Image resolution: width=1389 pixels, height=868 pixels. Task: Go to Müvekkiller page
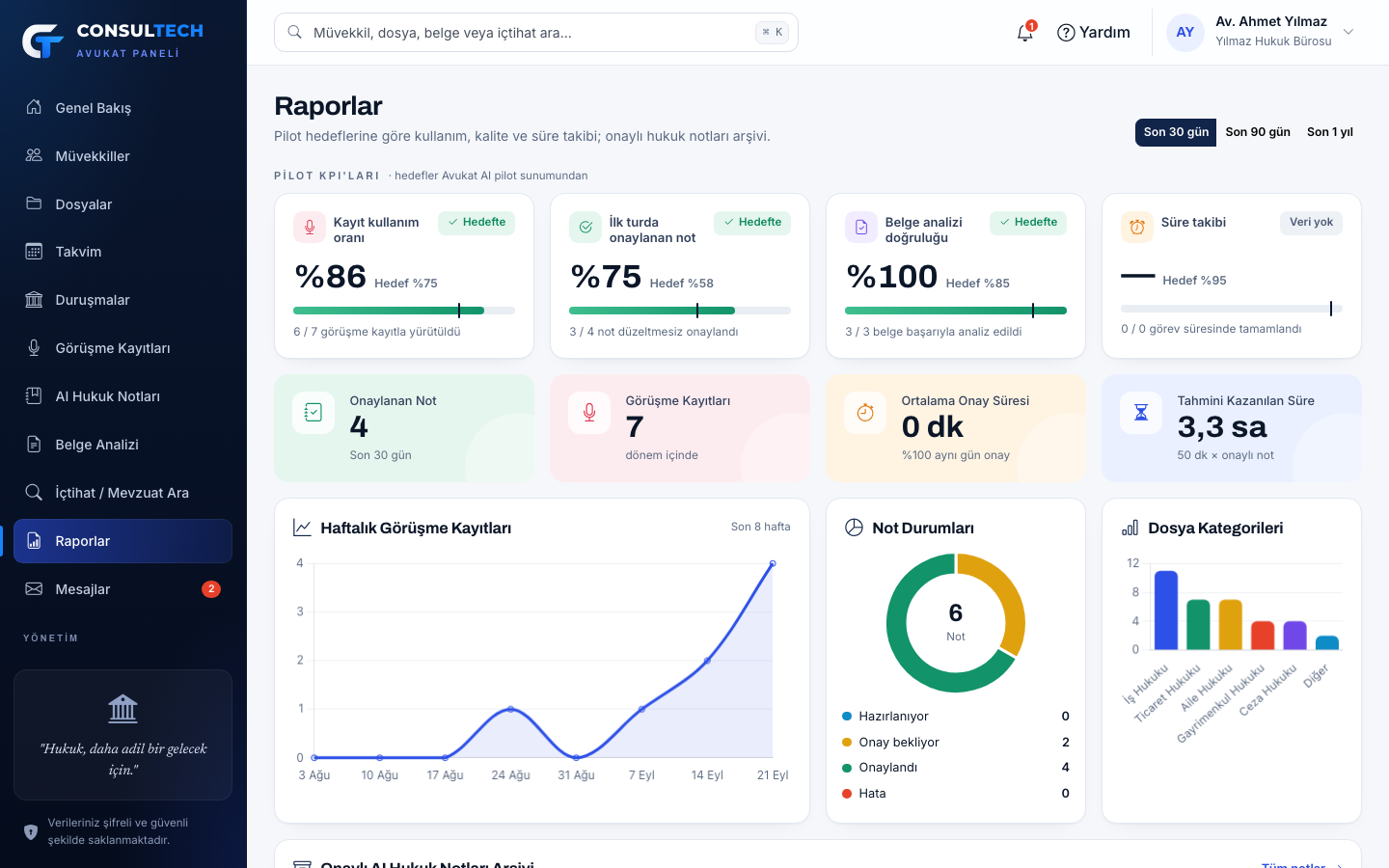[123, 156]
